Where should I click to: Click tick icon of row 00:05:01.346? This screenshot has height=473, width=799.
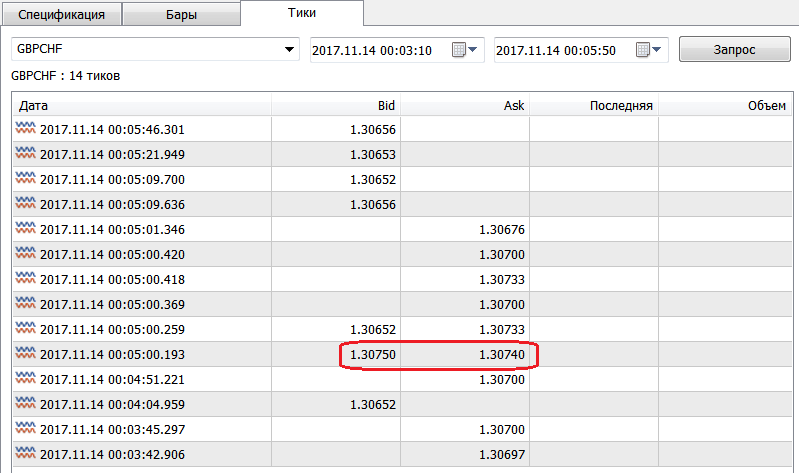25,228
